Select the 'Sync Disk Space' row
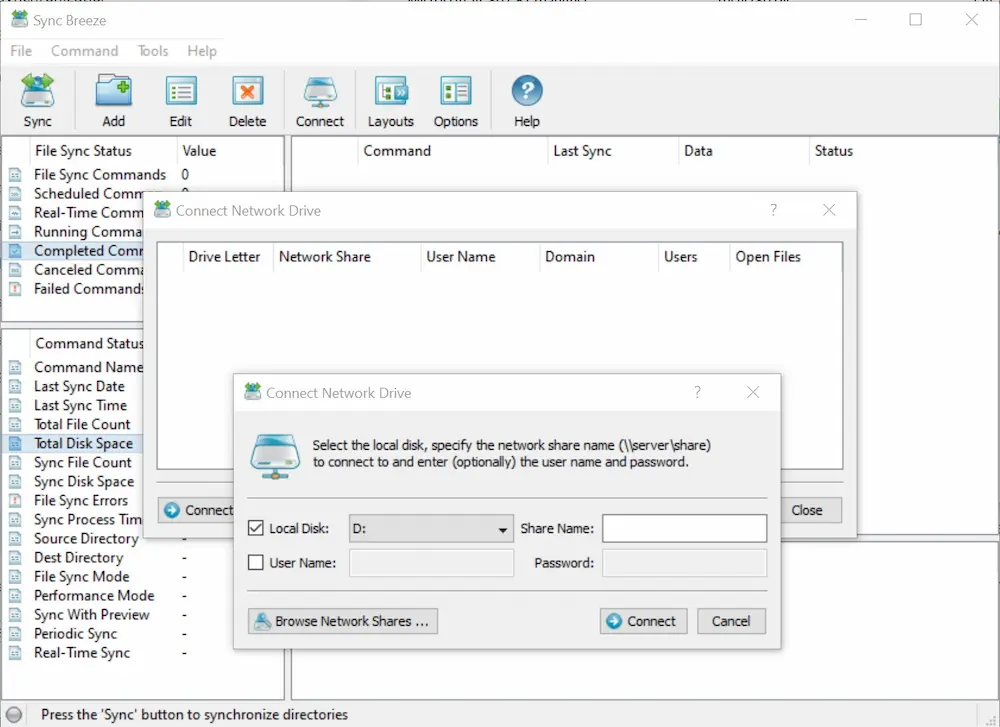Viewport: 1000px width, 727px height. tap(74, 481)
